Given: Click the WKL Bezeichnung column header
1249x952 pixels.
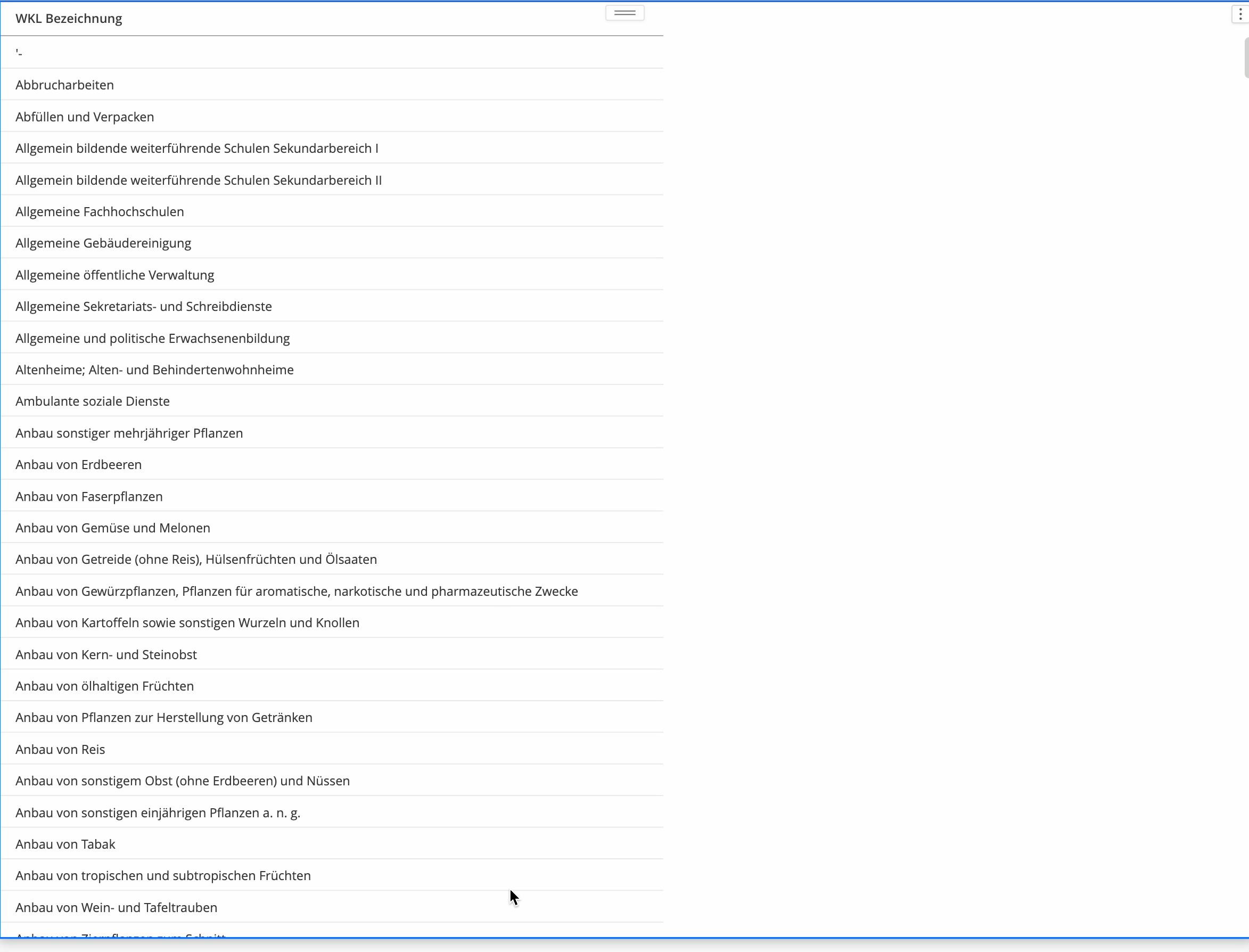Looking at the screenshot, I should click(69, 19).
